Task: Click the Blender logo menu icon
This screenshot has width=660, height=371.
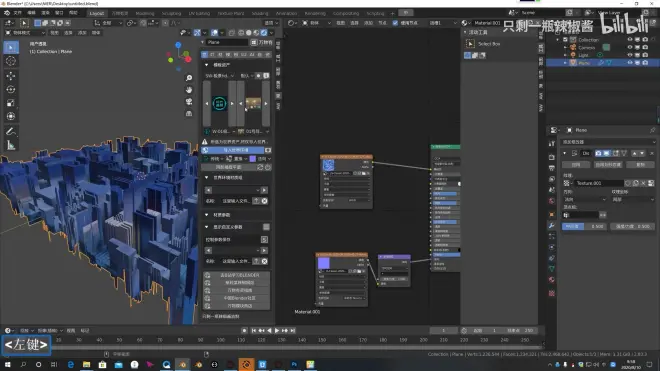Action: tap(7, 13)
